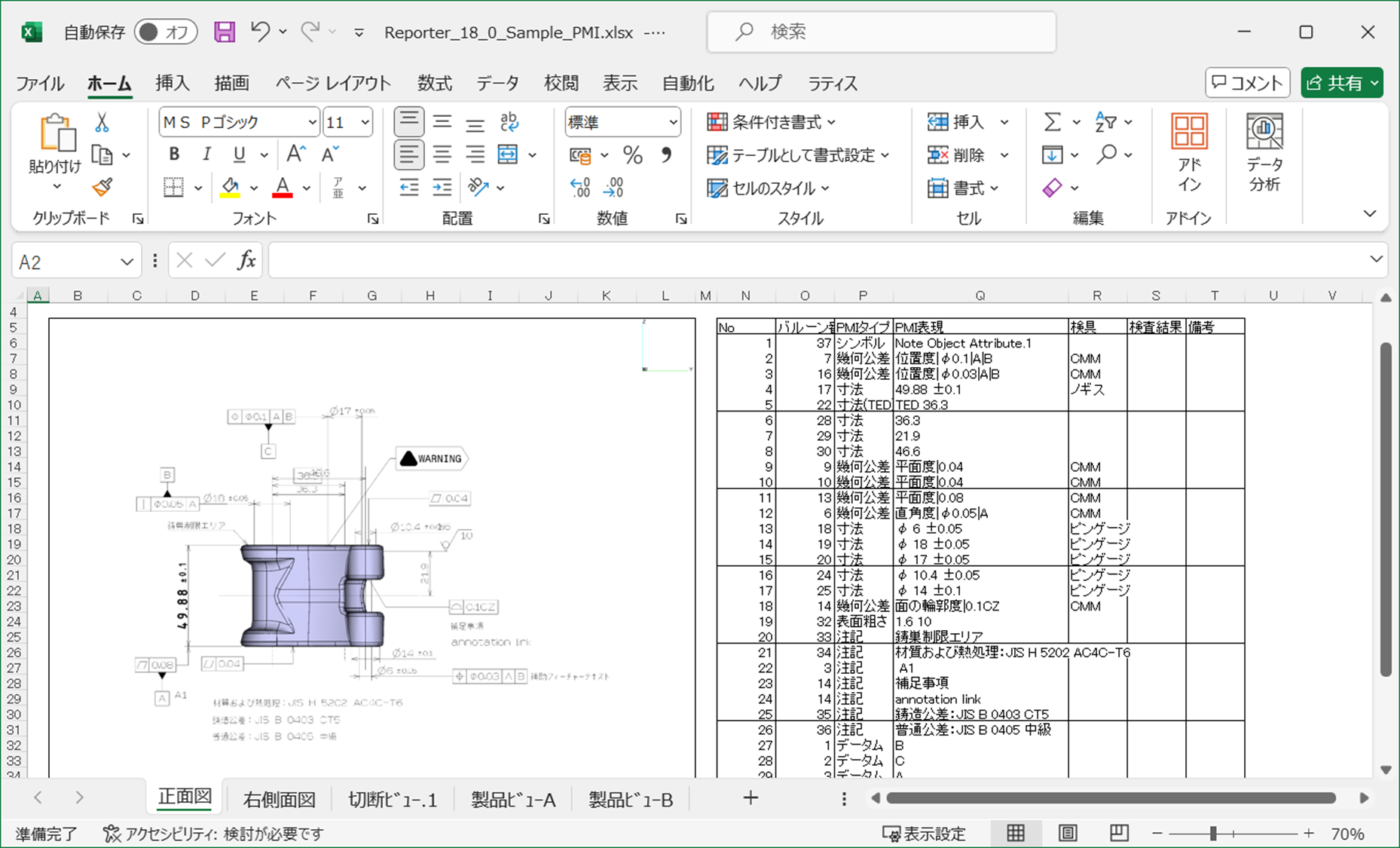Align text to the right
This screenshot has height=848, width=1400.
point(475,155)
